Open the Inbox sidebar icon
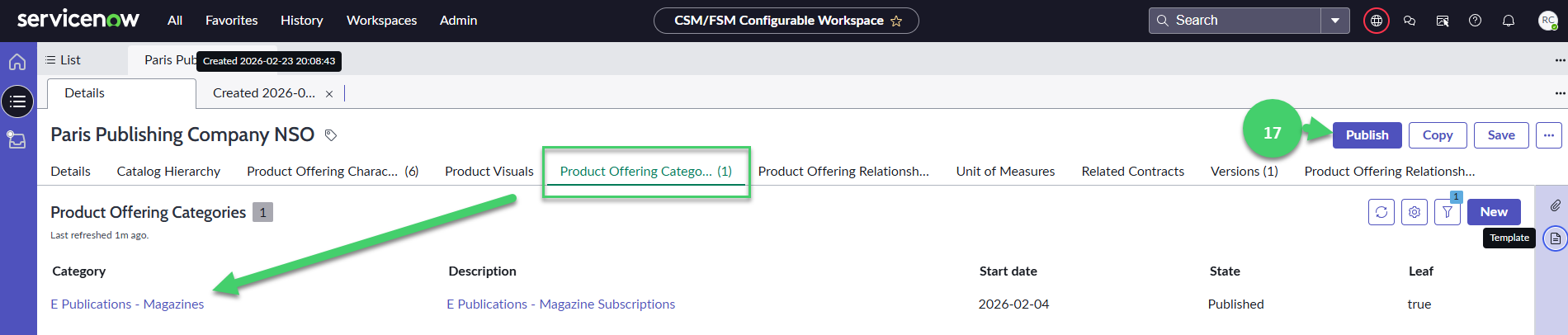 coord(17,139)
